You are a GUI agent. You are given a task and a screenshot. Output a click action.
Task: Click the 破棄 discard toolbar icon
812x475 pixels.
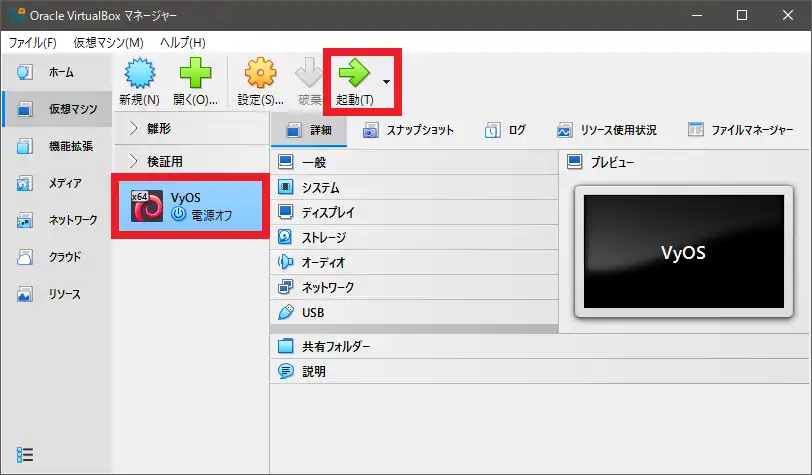309,73
